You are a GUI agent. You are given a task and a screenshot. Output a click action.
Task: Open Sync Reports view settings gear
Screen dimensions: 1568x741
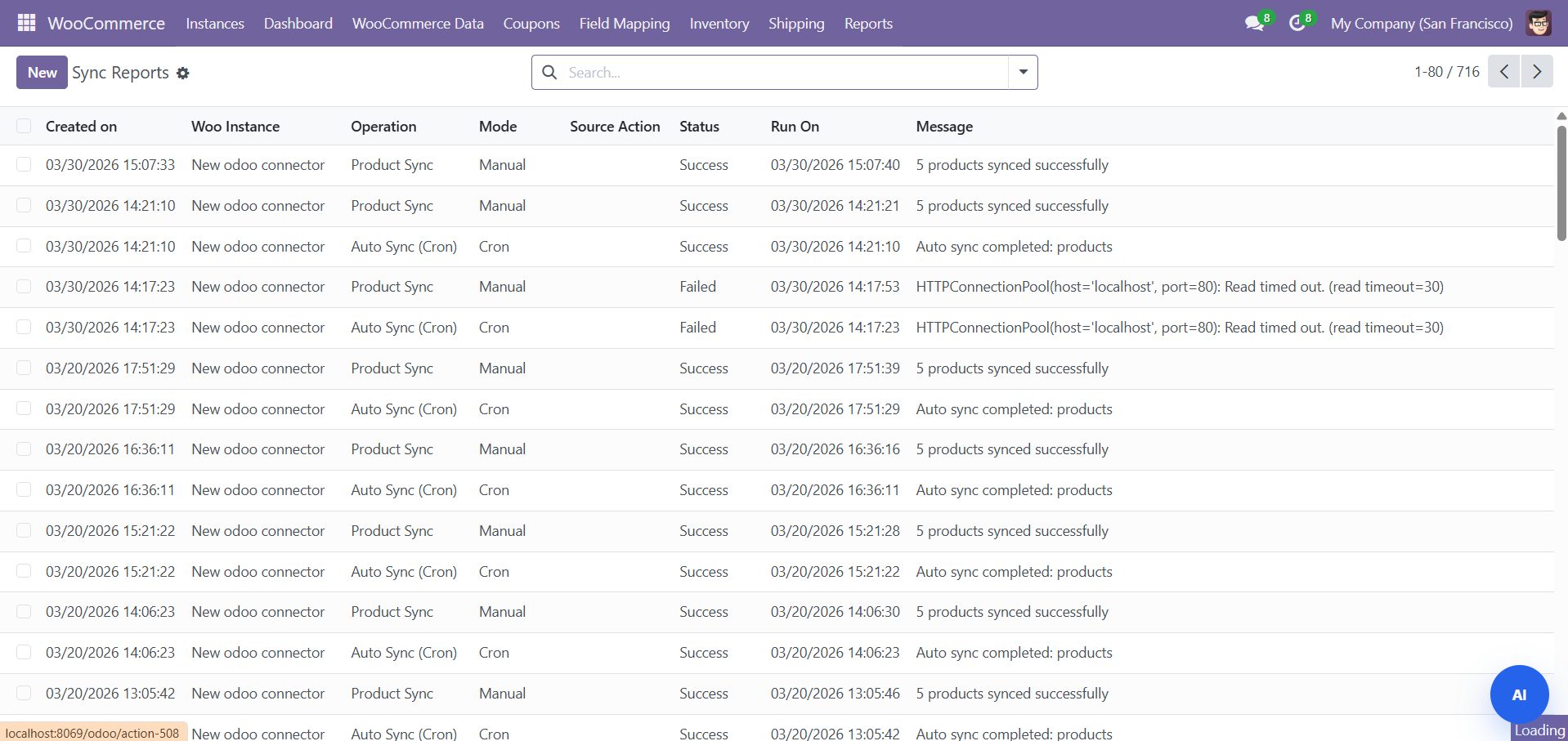(183, 73)
